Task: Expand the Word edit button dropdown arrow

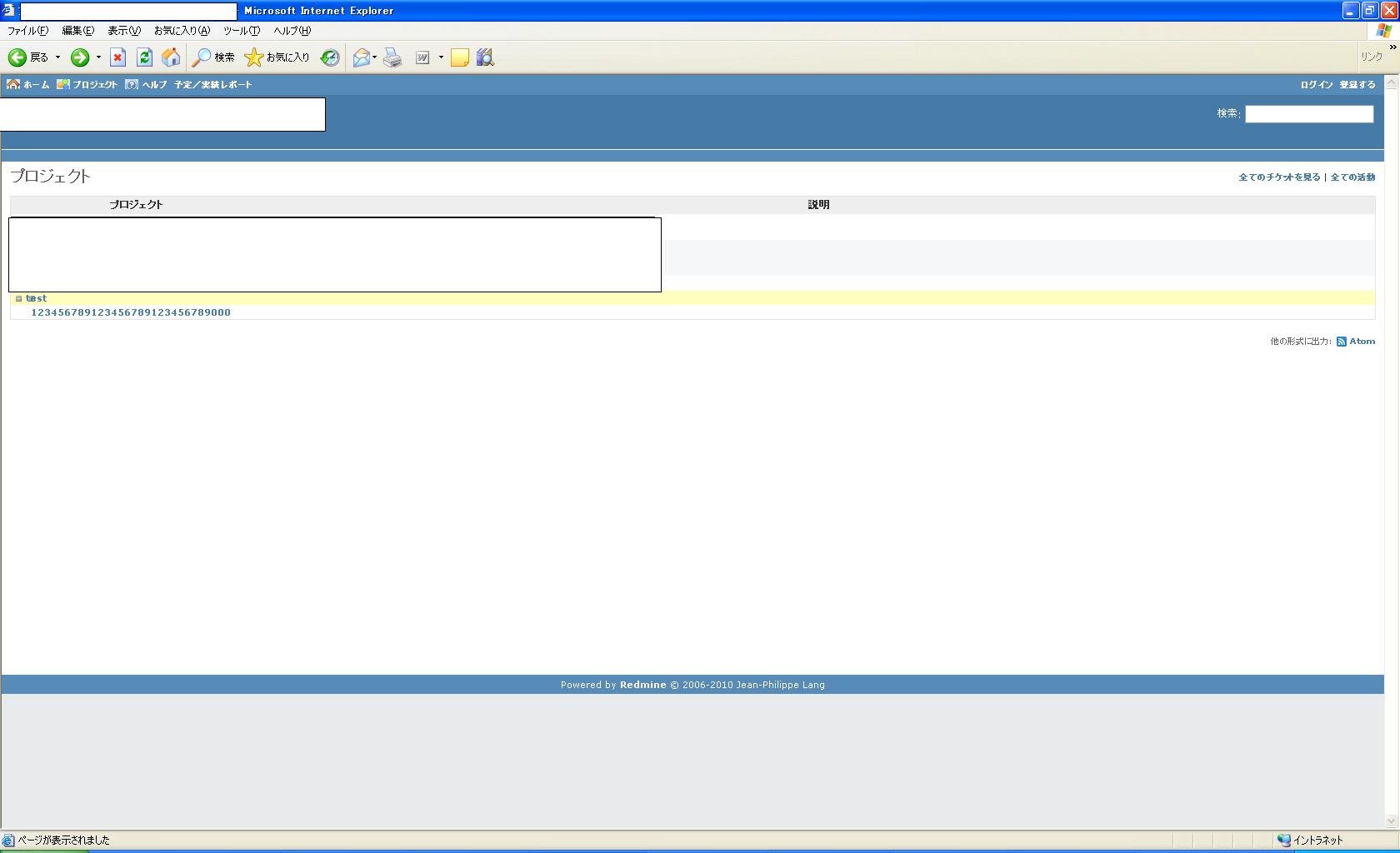Action: tap(441, 57)
